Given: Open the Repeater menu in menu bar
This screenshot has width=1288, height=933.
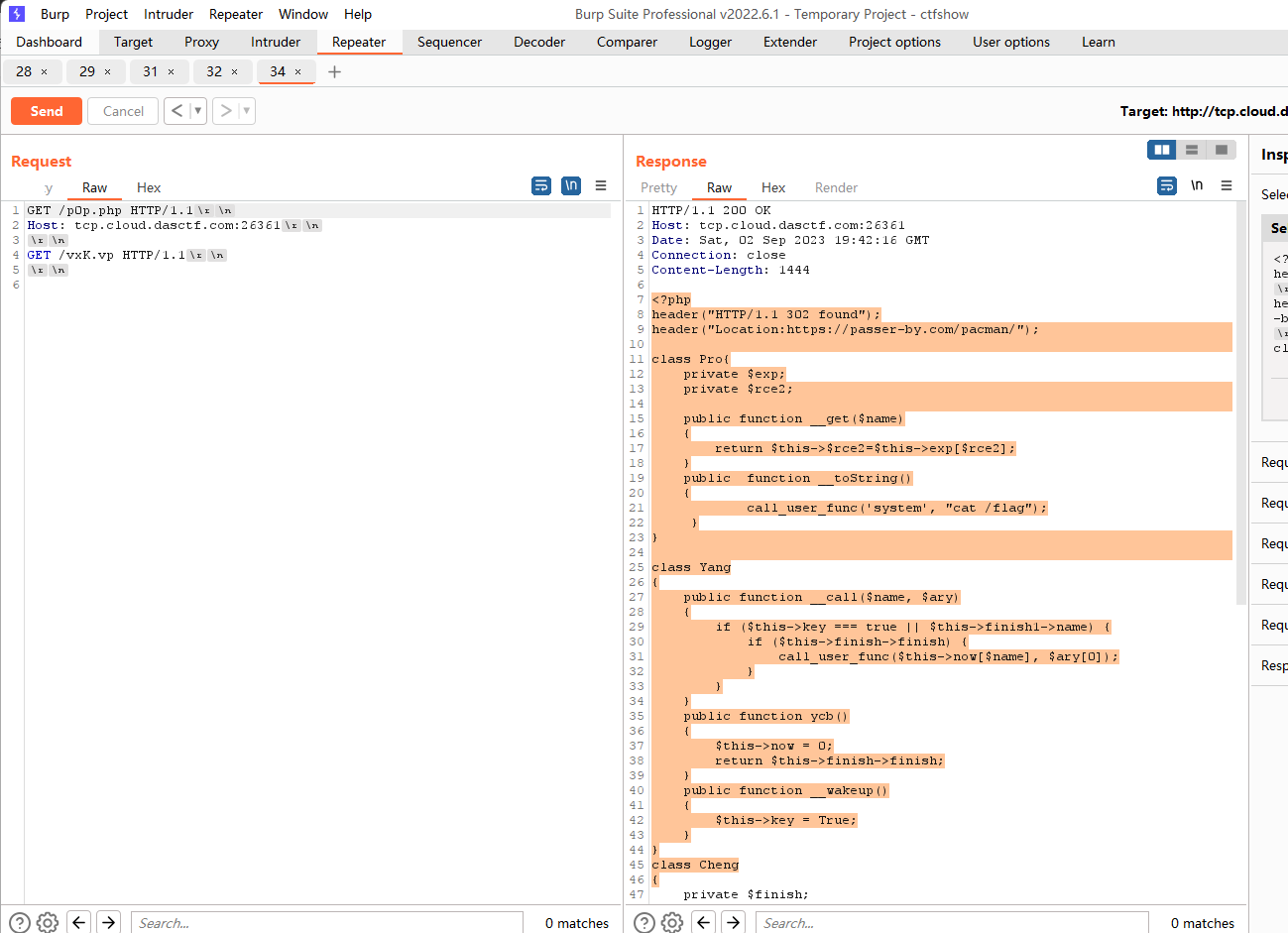Looking at the screenshot, I should (236, 14).
